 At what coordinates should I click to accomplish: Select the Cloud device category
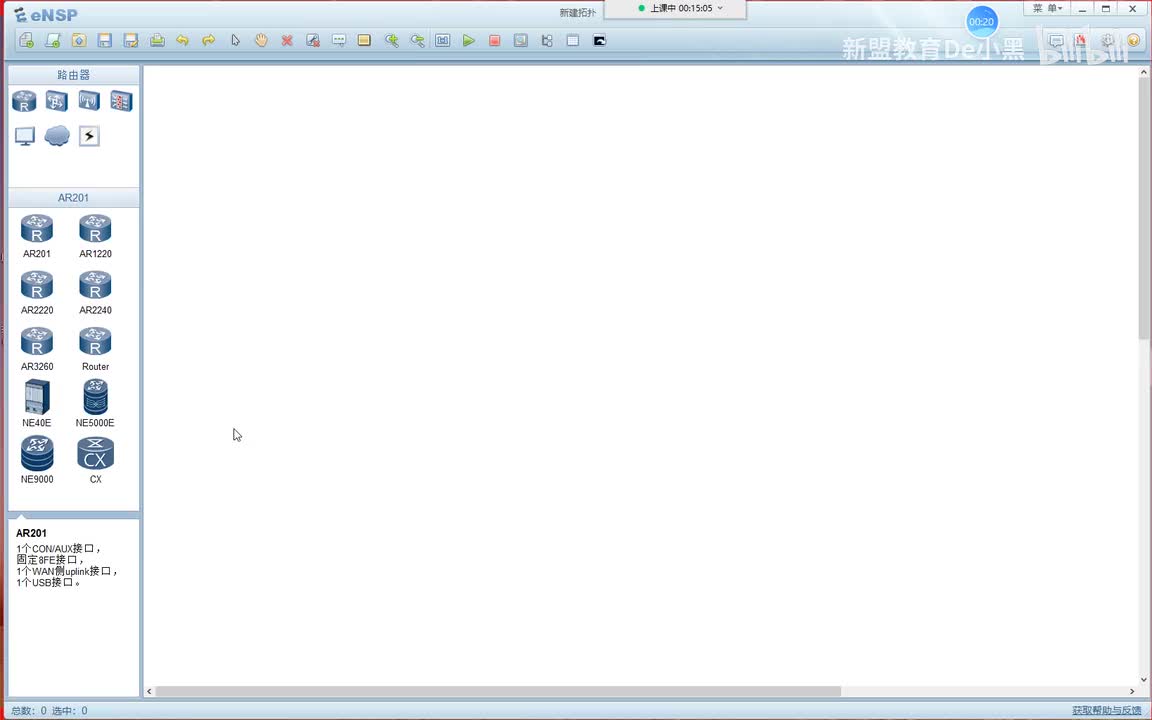57,136
